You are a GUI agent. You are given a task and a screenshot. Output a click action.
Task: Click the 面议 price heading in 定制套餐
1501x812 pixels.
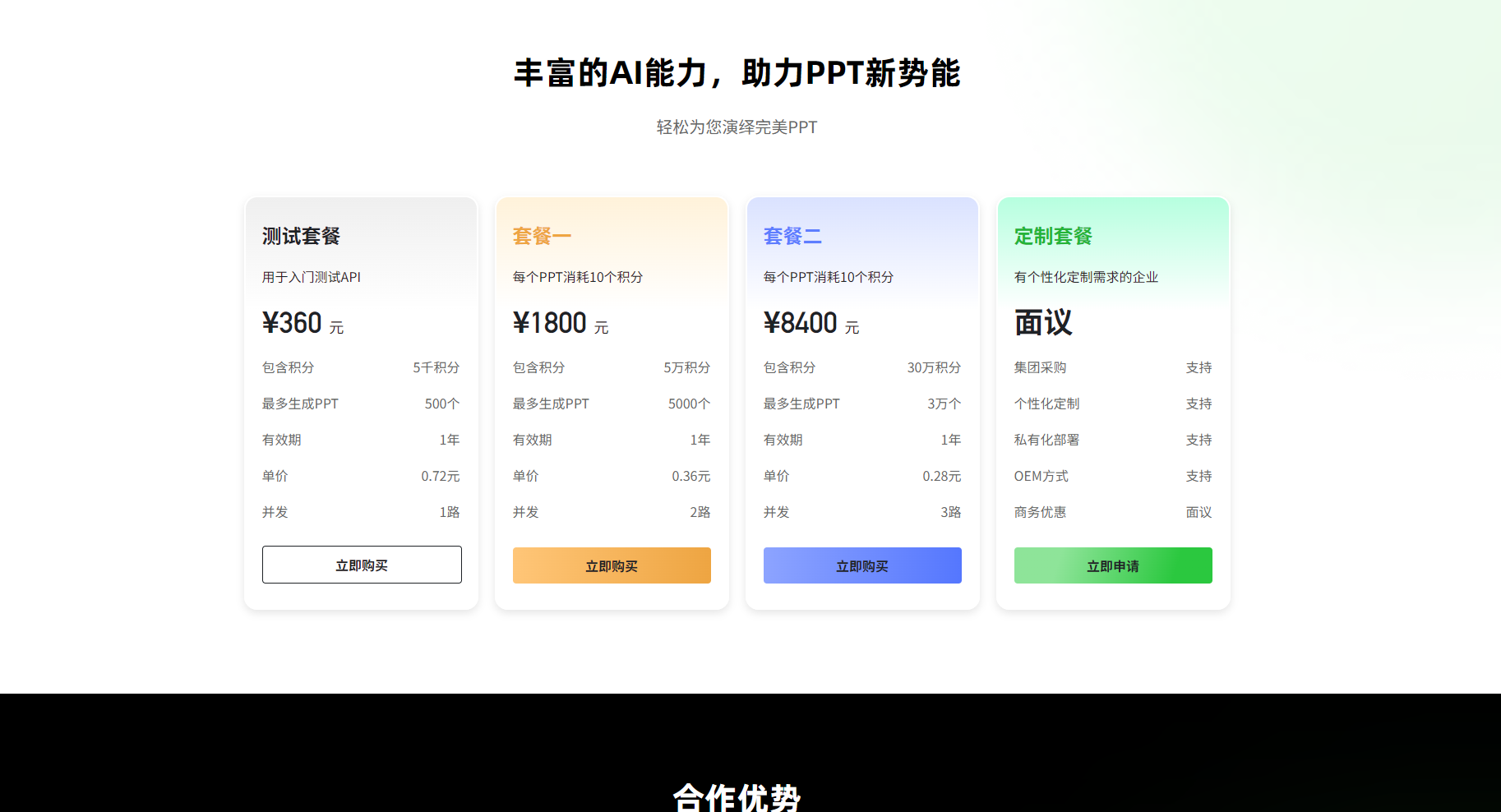pos(1043,323)
